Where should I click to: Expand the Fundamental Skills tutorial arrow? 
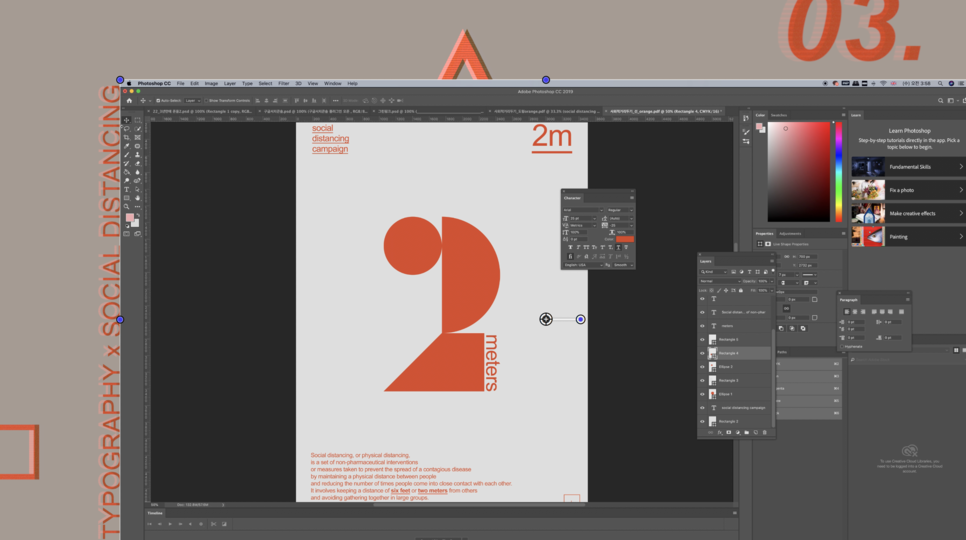(960, 167)
